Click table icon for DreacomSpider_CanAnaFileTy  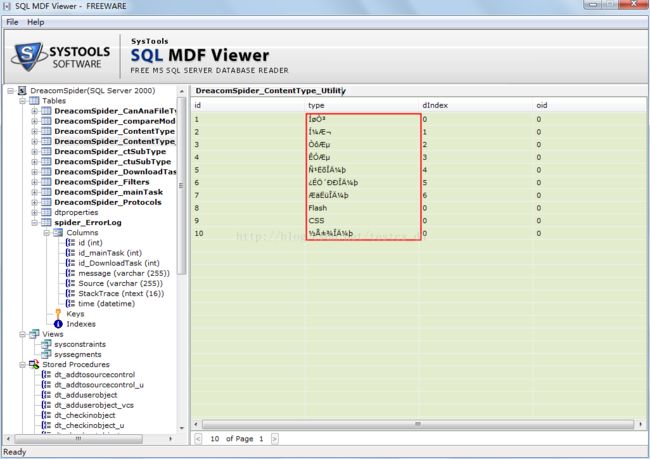click(x=46, y=111)
